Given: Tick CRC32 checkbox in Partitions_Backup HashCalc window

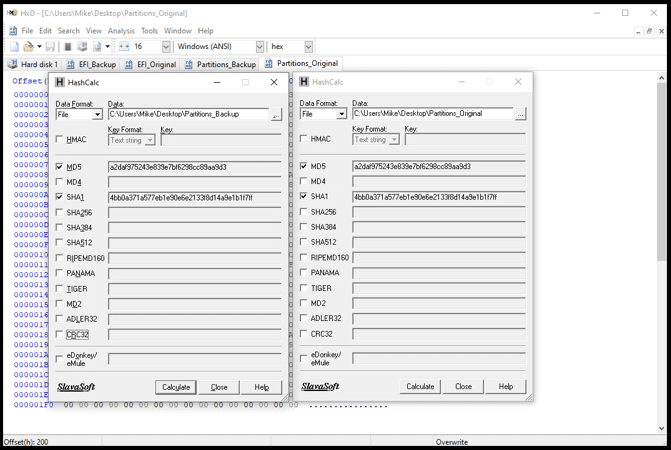Looking at the screenshot, I should pyautogui.click(x=60, y=335).
